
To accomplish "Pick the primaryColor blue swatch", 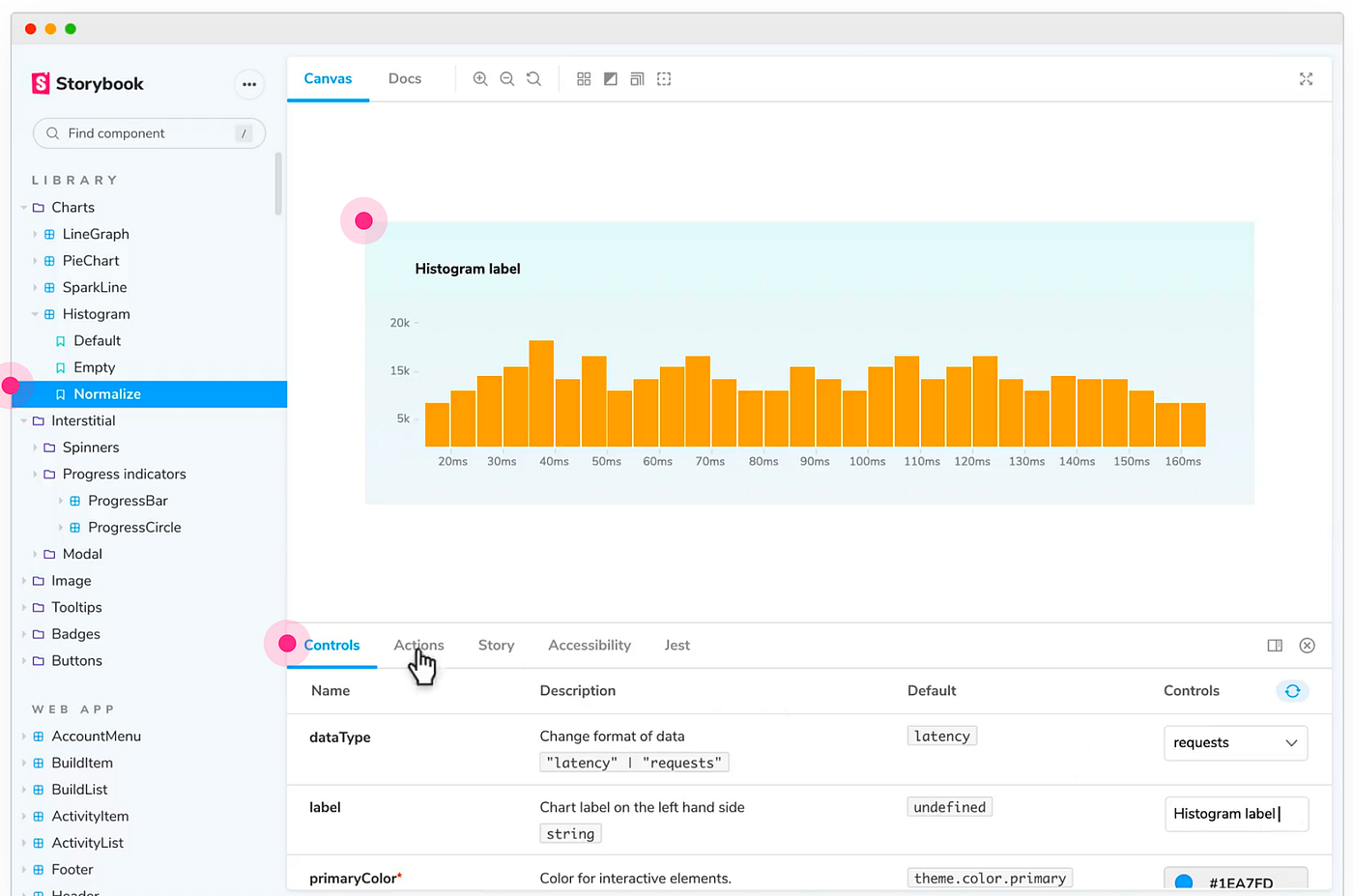I will (1184, 882).
